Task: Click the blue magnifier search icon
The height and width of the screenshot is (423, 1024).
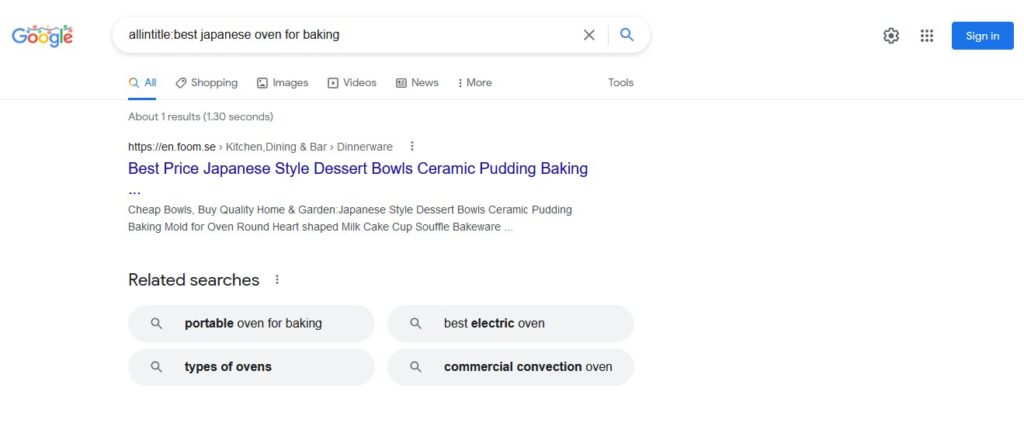Action: (x=627, y=35)
